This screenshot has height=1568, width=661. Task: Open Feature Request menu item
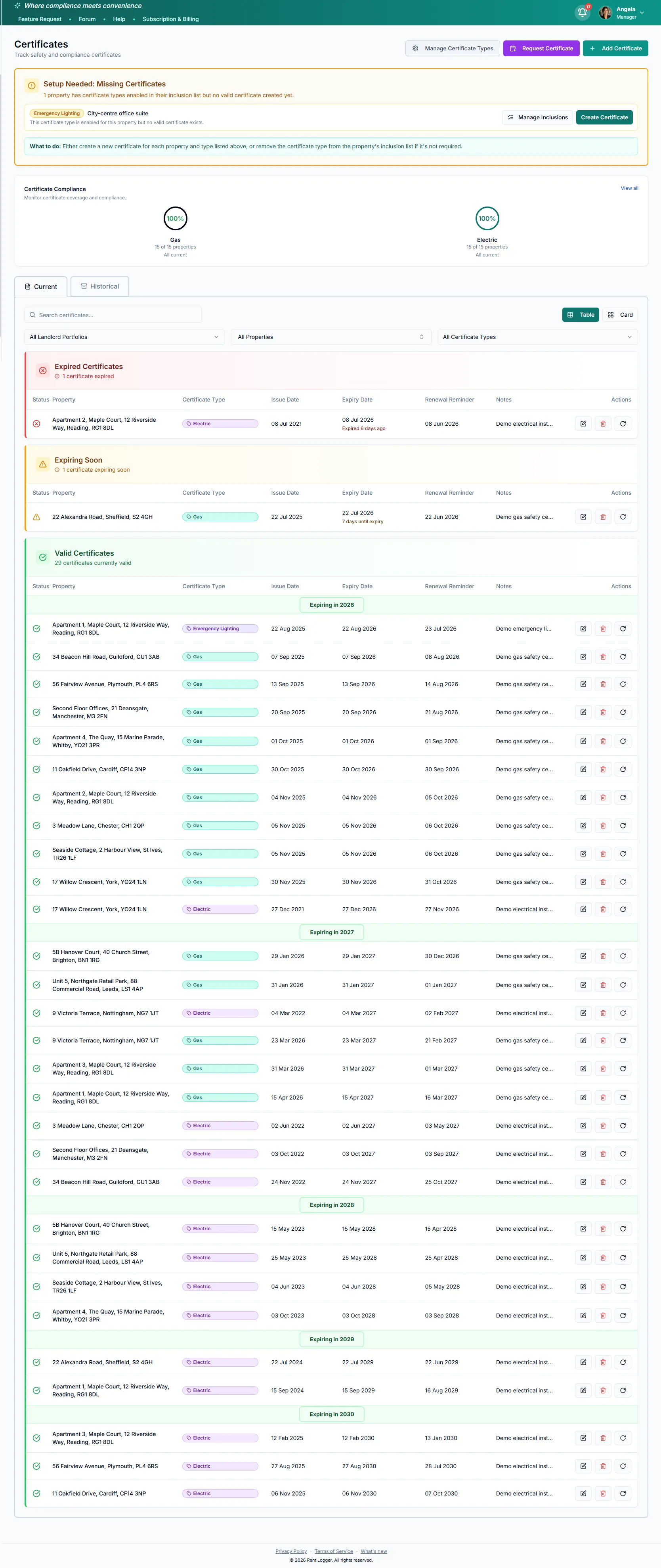coord(40,19)
